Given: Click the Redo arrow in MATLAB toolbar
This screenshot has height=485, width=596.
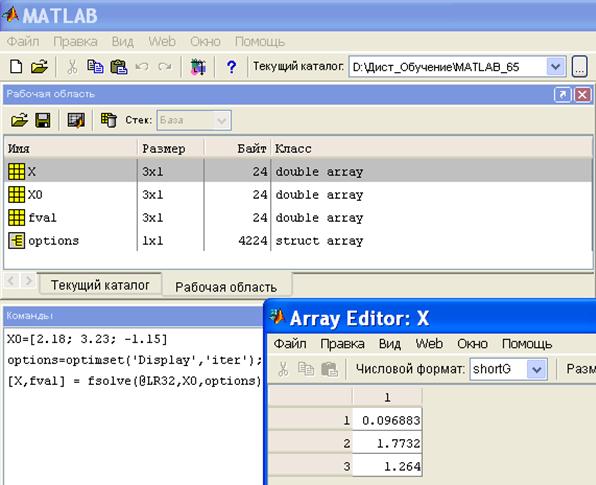Looking at the screenshot, I should tap(165, 67).
